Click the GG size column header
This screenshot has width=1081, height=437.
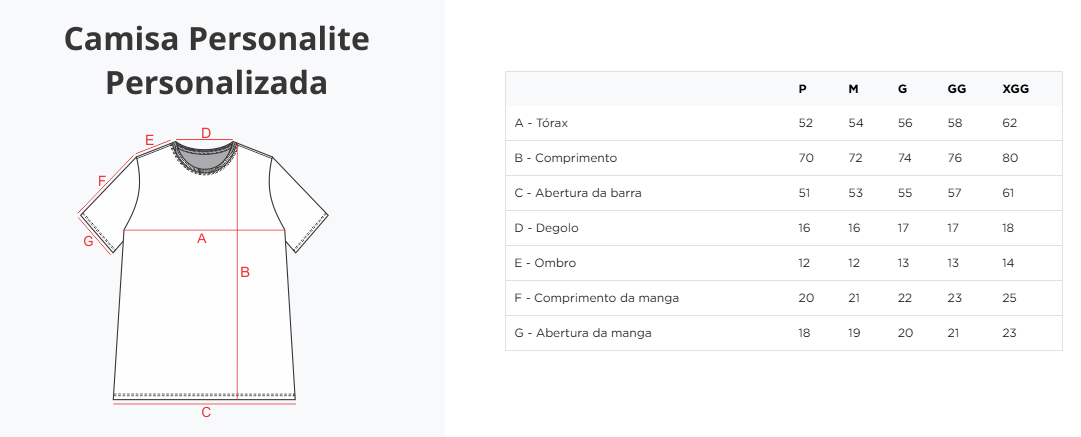pos(957,89)
